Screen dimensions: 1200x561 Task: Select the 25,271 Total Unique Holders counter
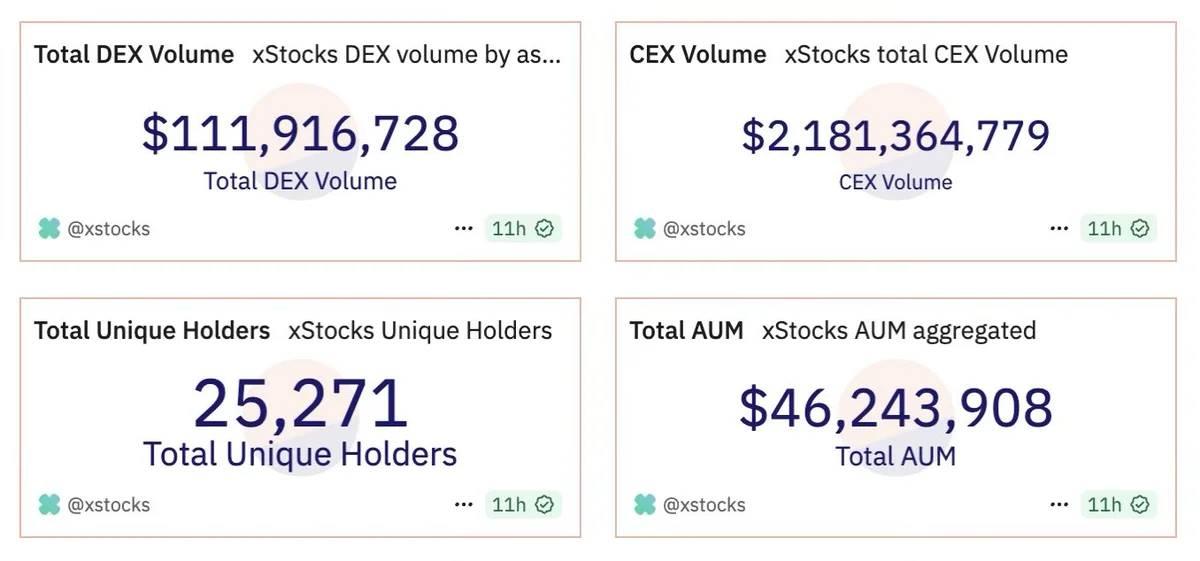(300, 404)
